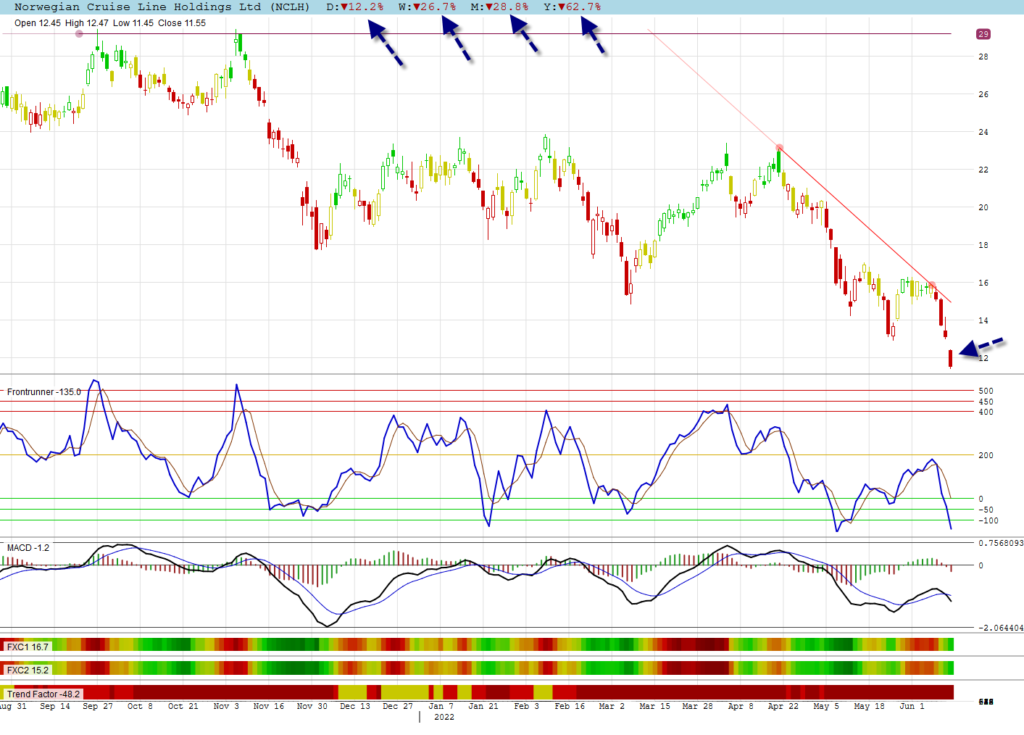Click the purple 29 price level badge
The image size is (1024, 735).
tap(984, 34)
